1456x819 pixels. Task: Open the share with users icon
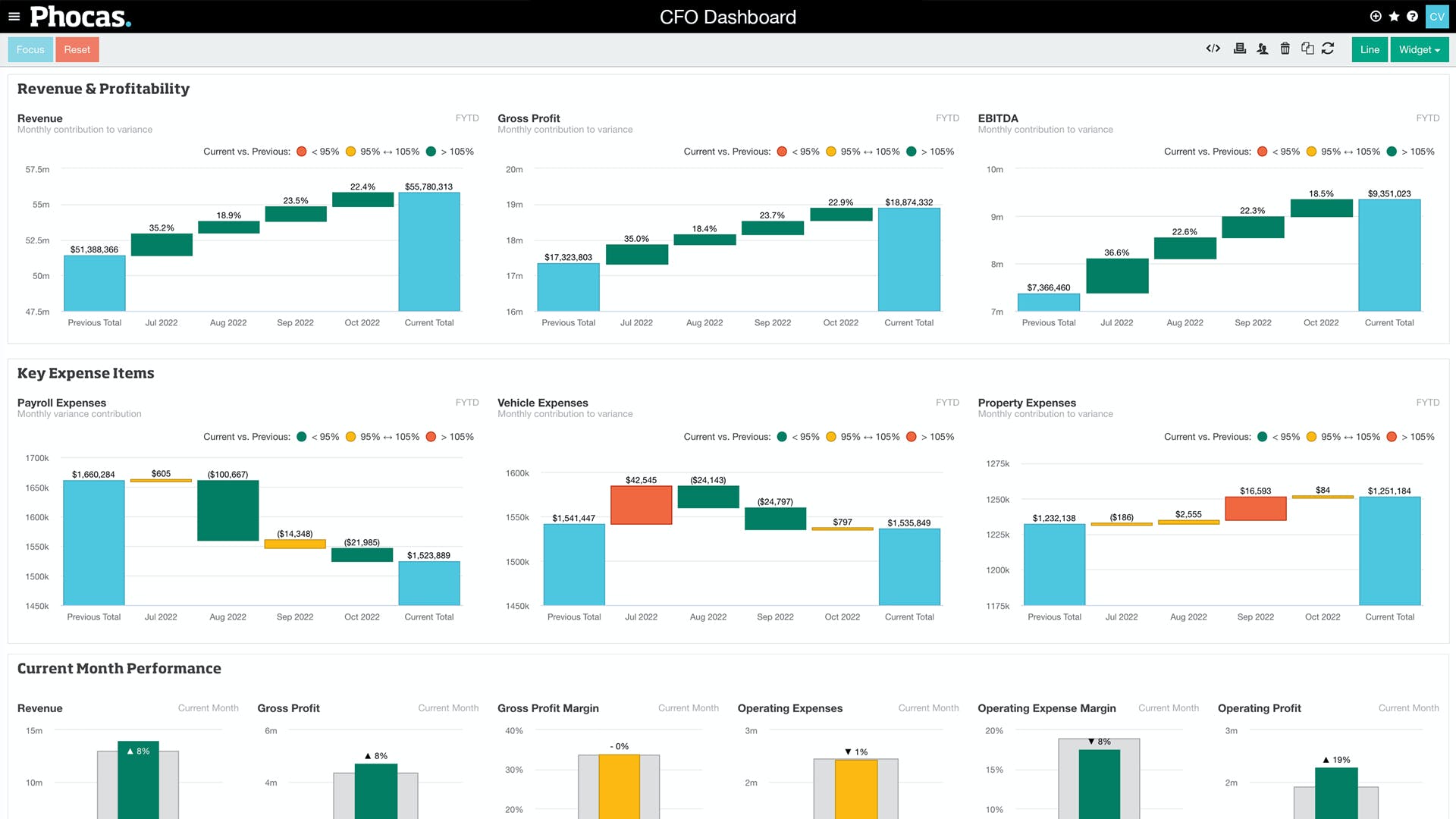click(x=1262, y=49)
